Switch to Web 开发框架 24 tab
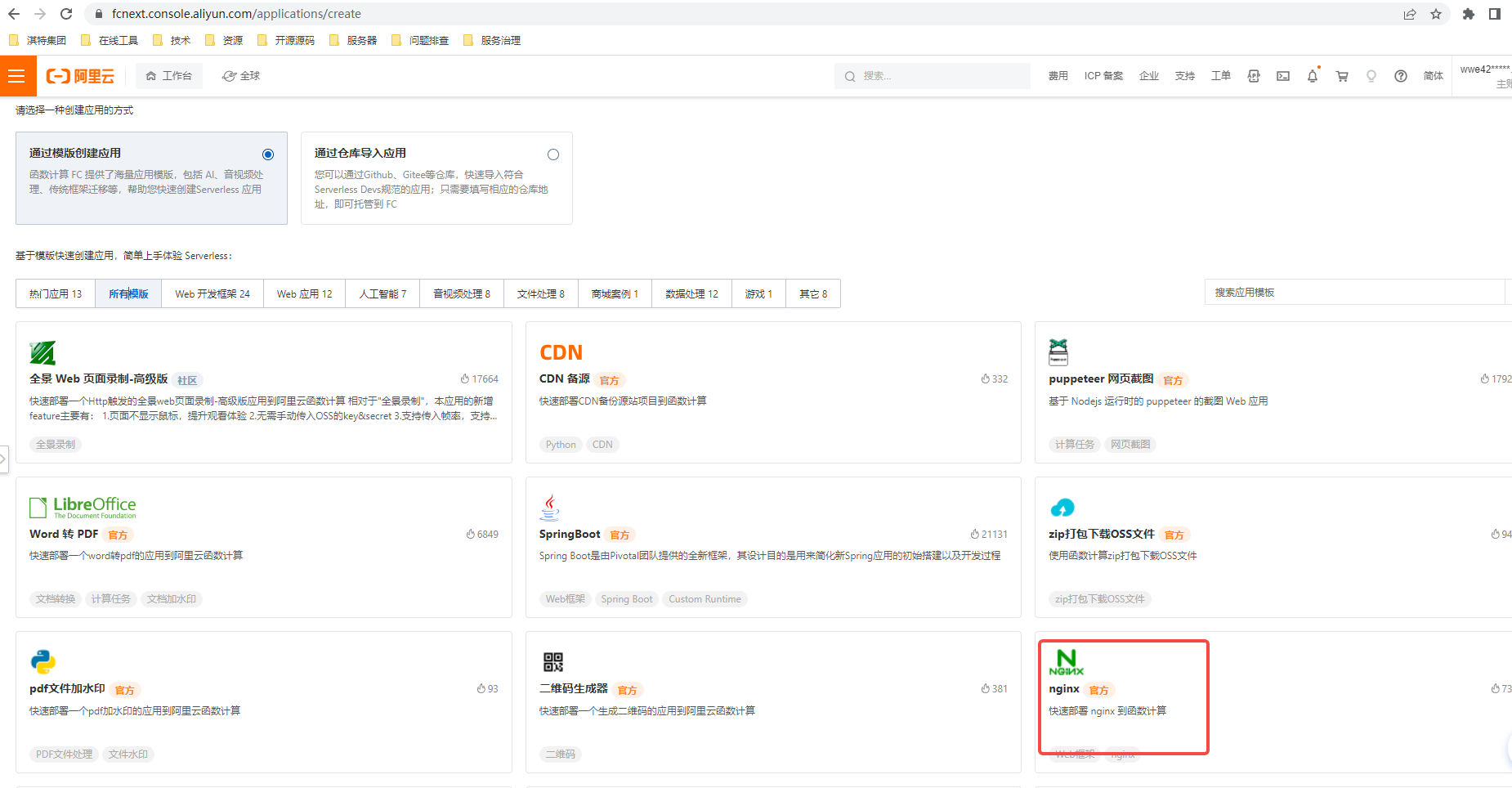This screenshot has width=1512, height=788. coord(212,293)
